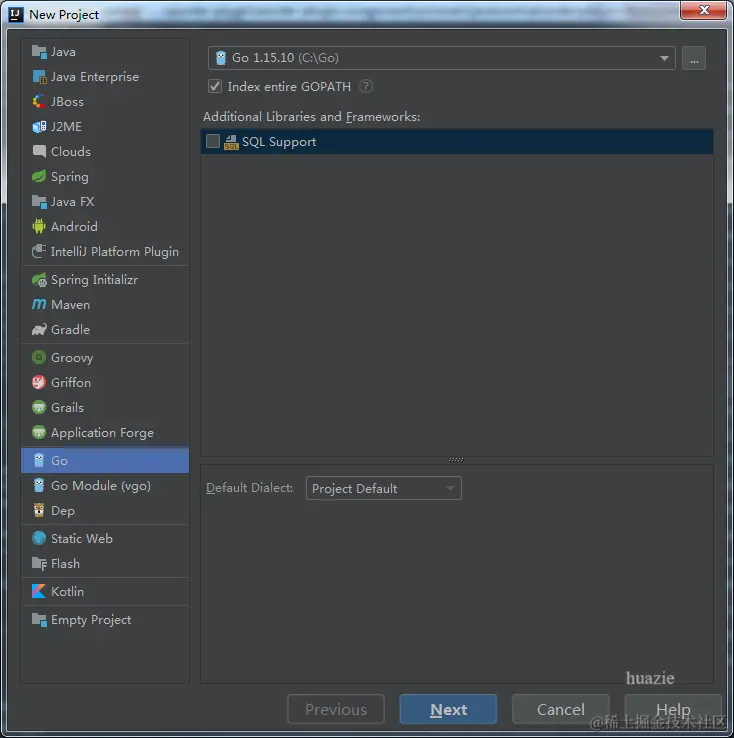Click the Kotlin logo icon
Image resolution: width=734 pixels, height=738 pixels.
pyautogui.click(x=39, y=591)
